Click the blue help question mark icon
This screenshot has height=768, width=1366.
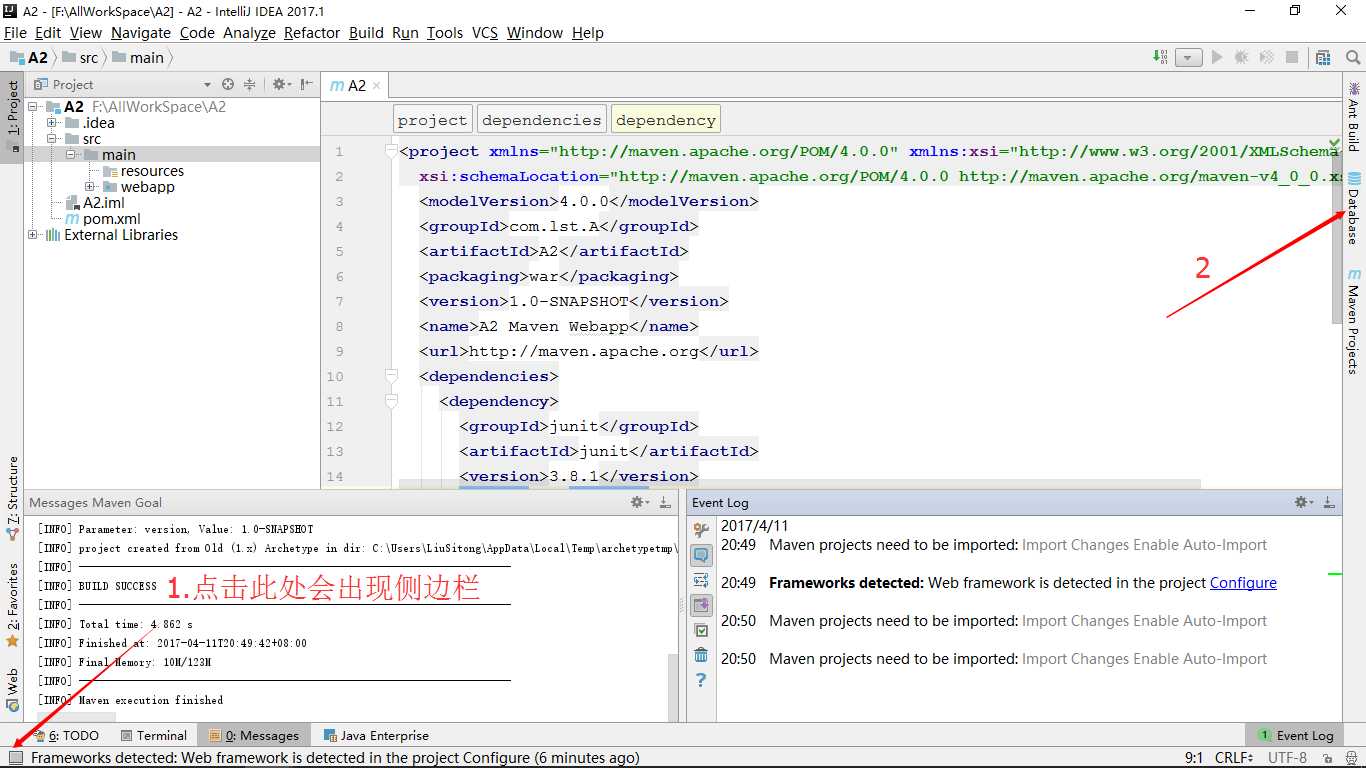[701, 680]
